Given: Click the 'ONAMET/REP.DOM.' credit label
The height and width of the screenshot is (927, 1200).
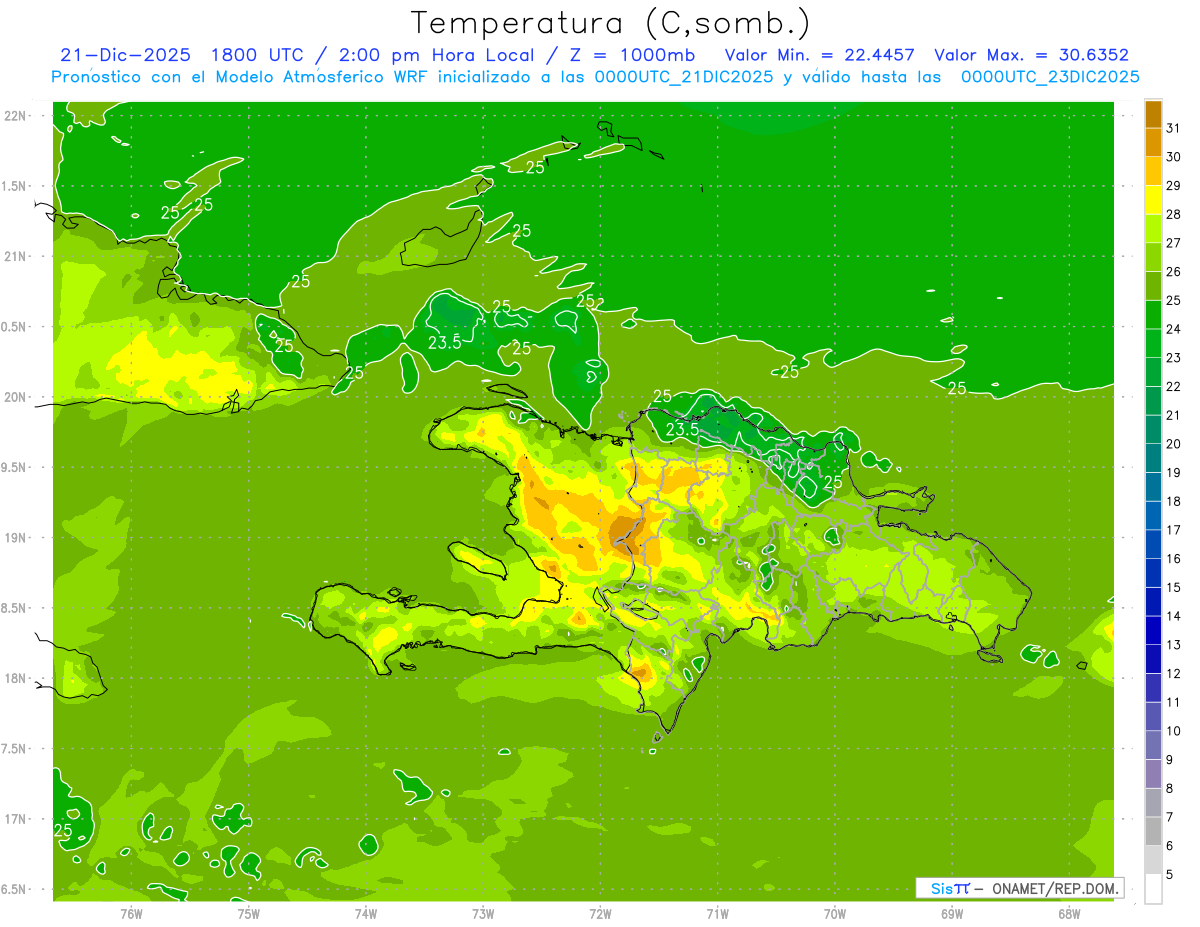Looking at the screenshot, I should 1054,888.
